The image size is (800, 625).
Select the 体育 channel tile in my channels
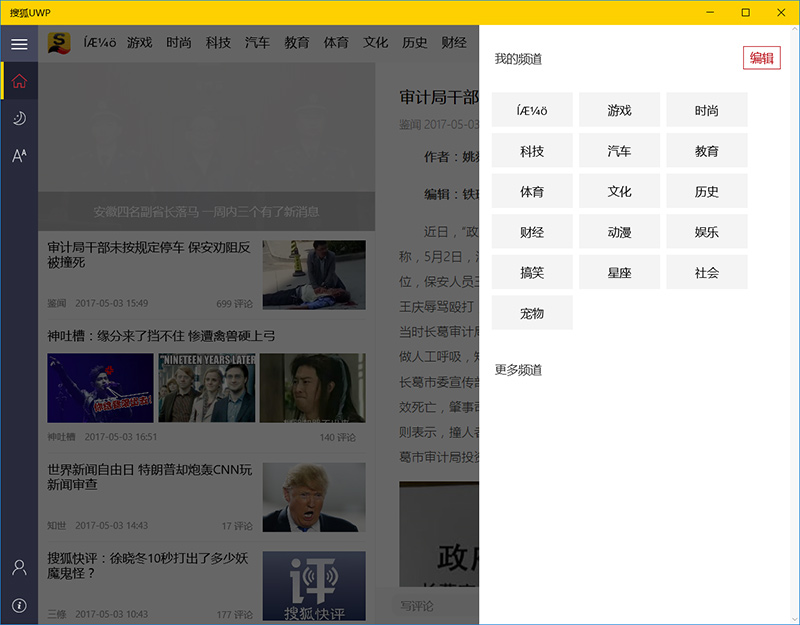tap(532, 191)
